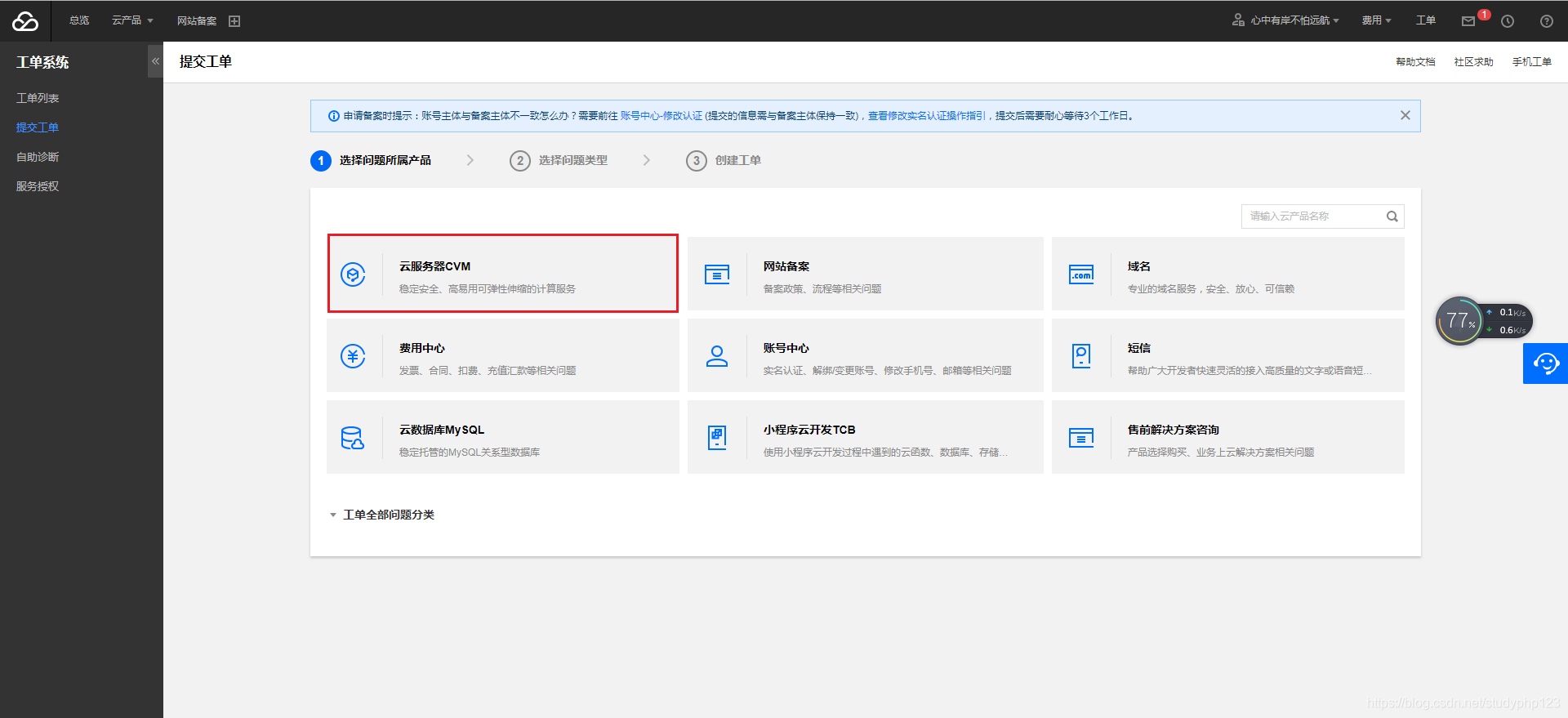Open 网站备案 in top navigation
The height and width of the screenshot is (718, 1568).
coord(197,21)
